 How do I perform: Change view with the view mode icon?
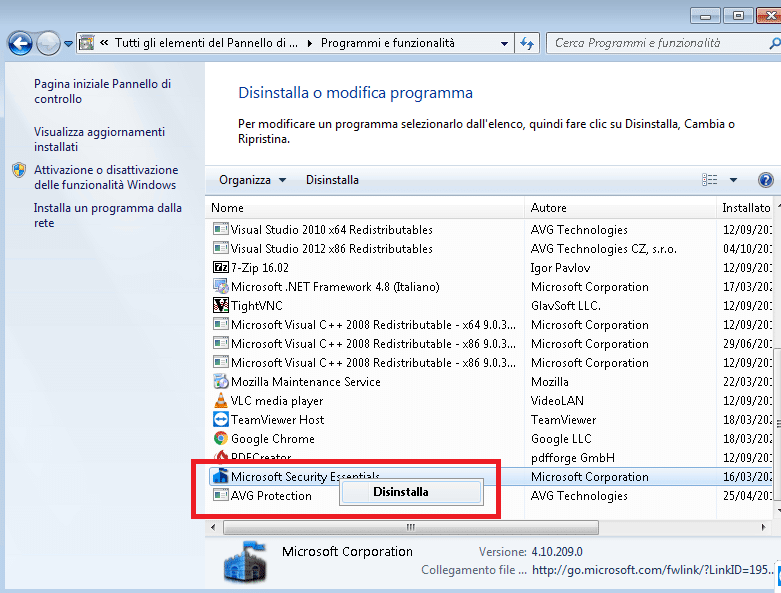click(710, 180)
